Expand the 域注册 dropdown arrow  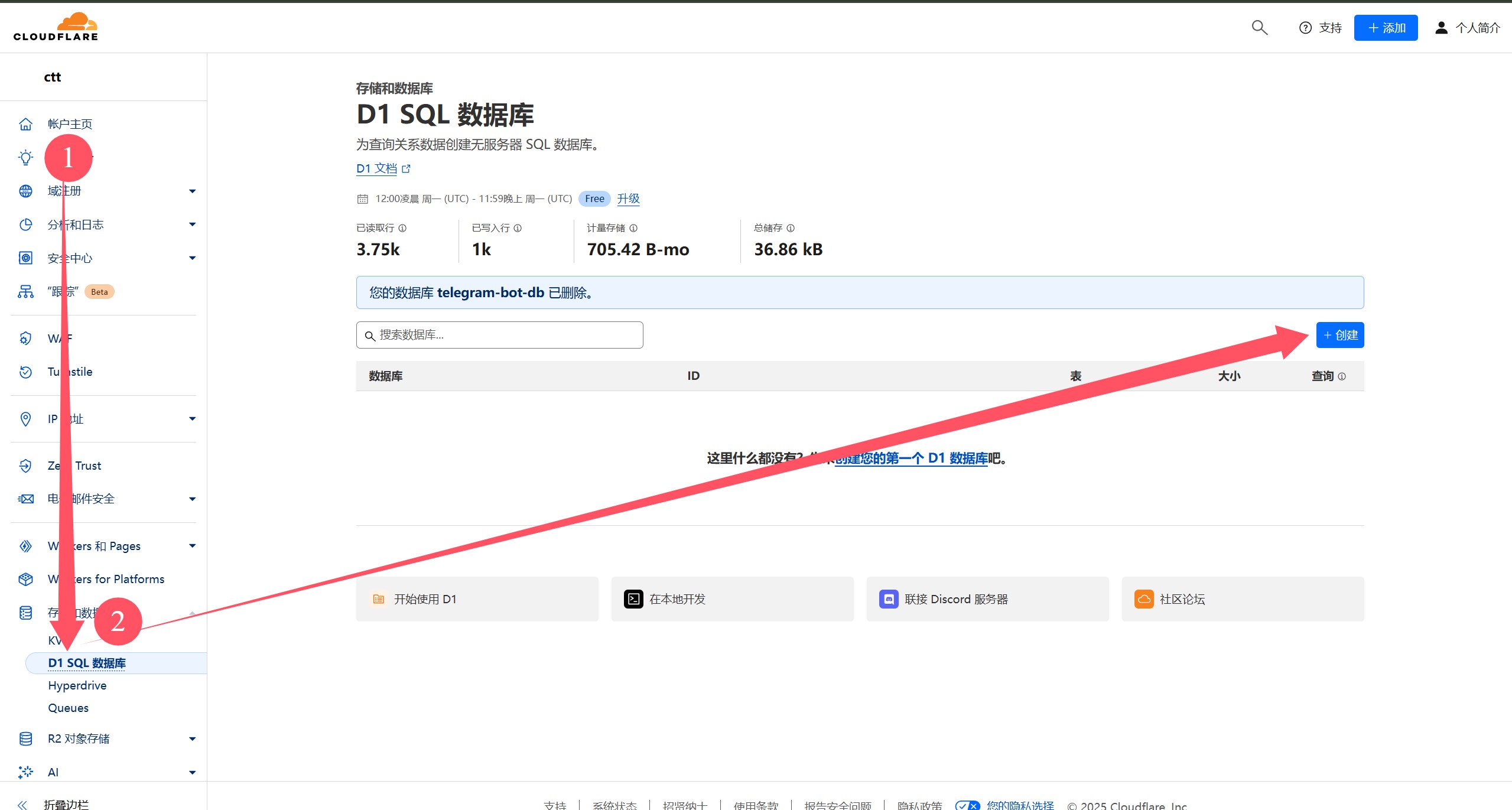click(x=192, y=191)
